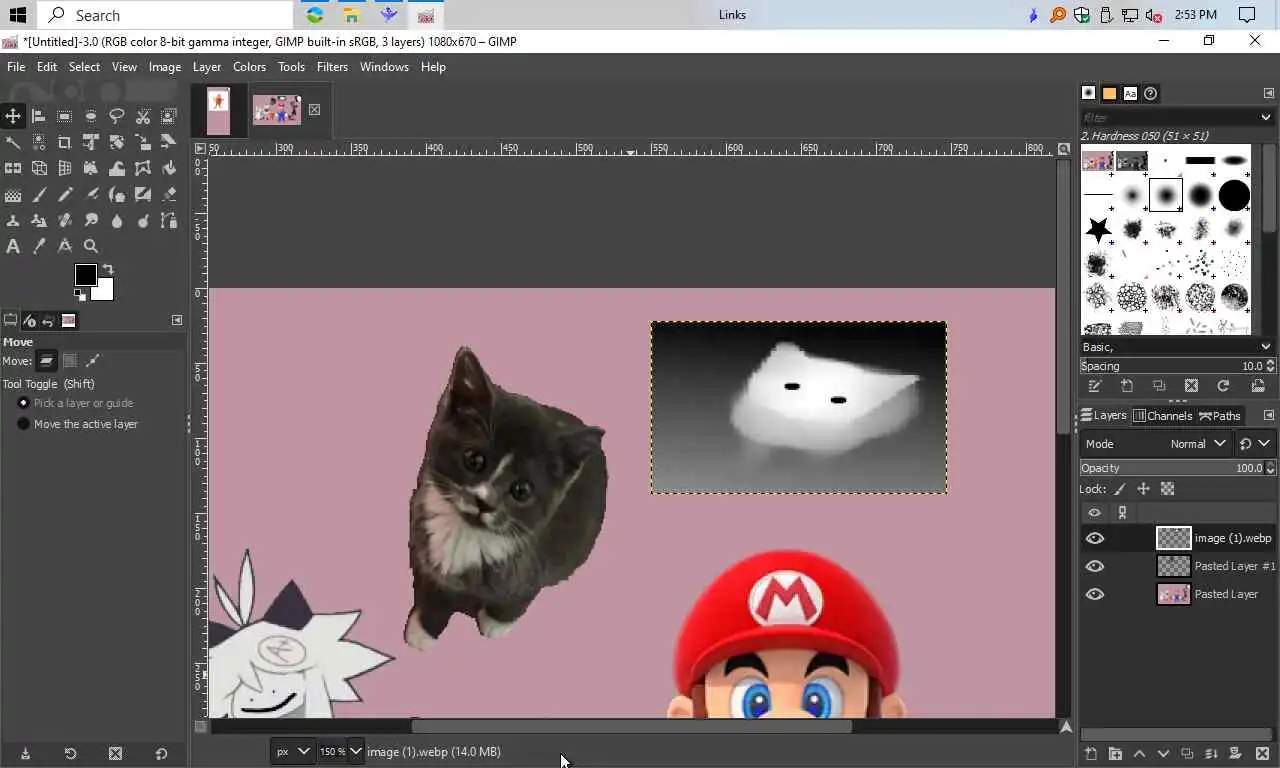Select the Paintbrush tool
Image resolution: width=1280 pixels, height=768 pixels.
coord(39,194)
